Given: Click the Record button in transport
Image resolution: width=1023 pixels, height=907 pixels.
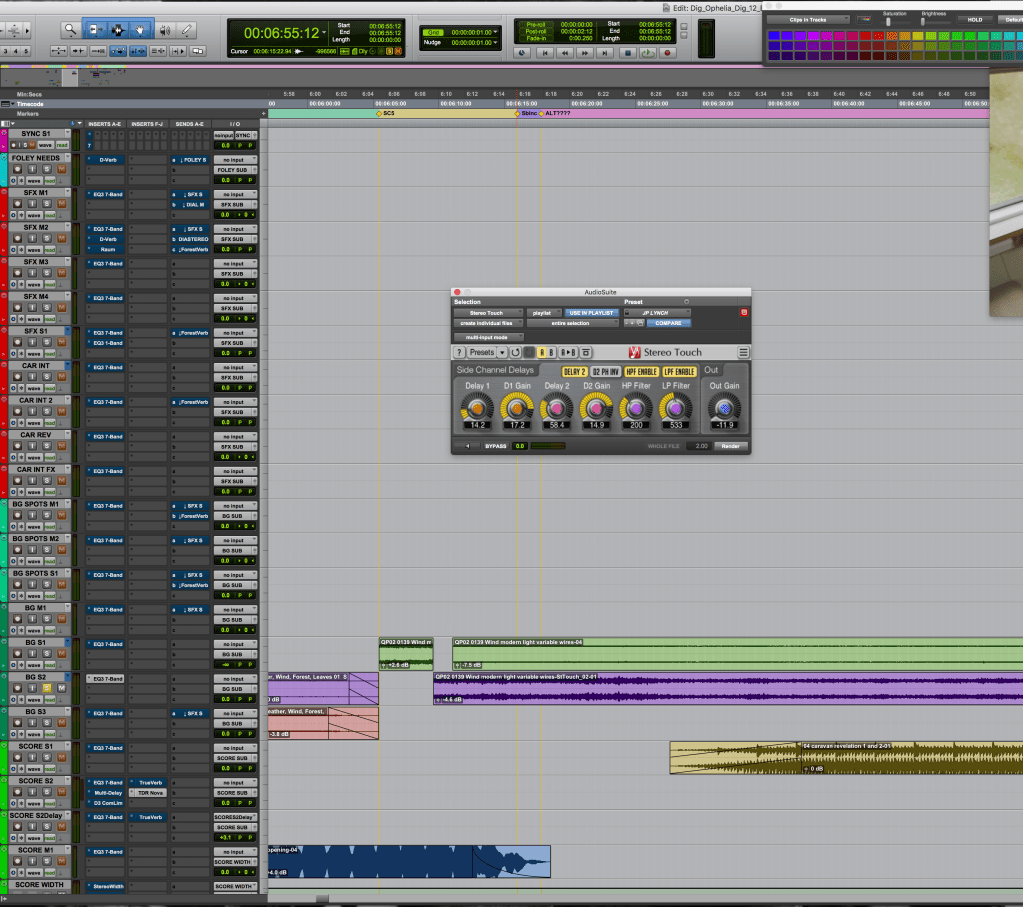Looking at the screenshot, I should click(668, 52).
